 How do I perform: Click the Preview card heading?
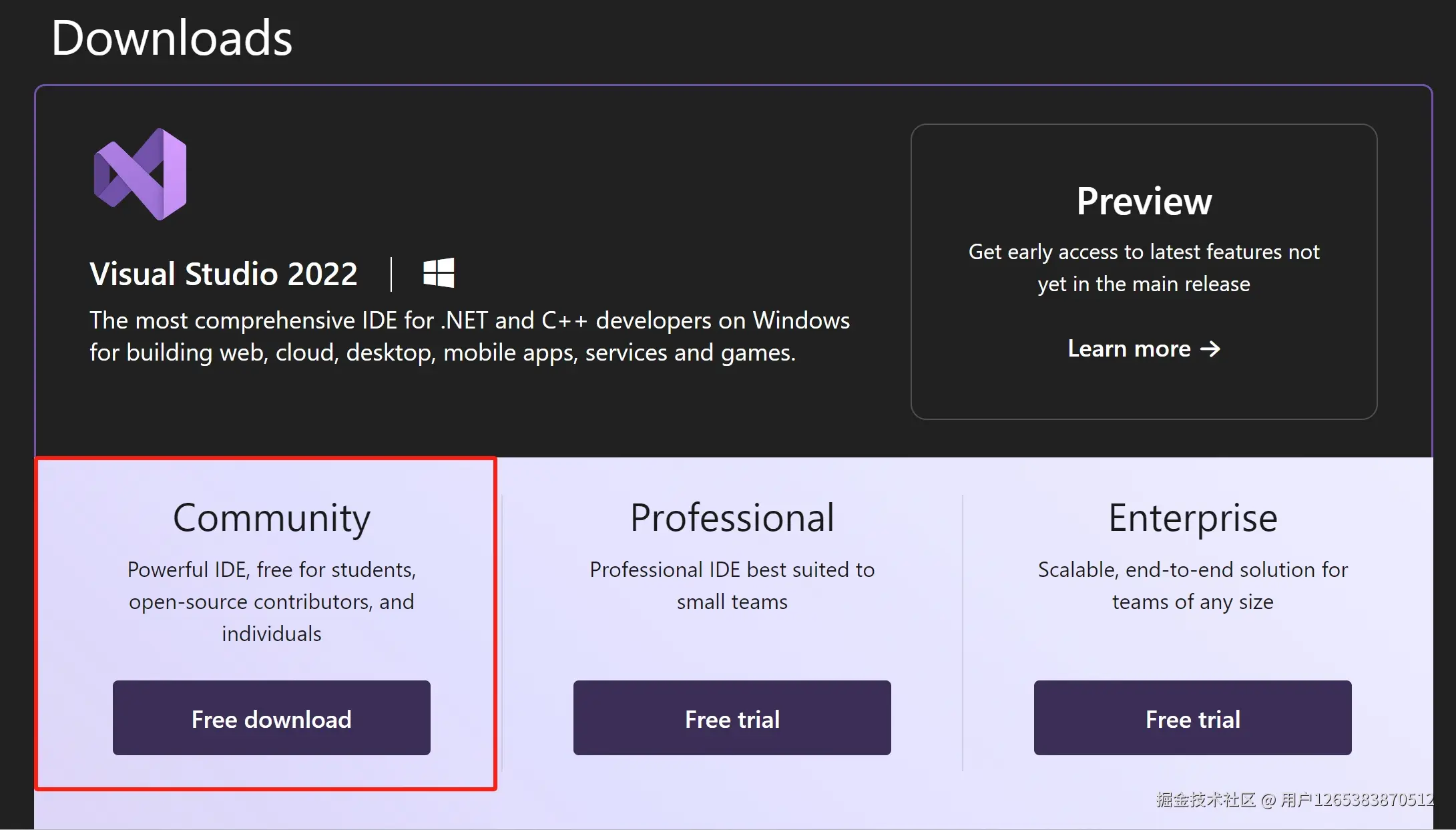(1144, 201)
